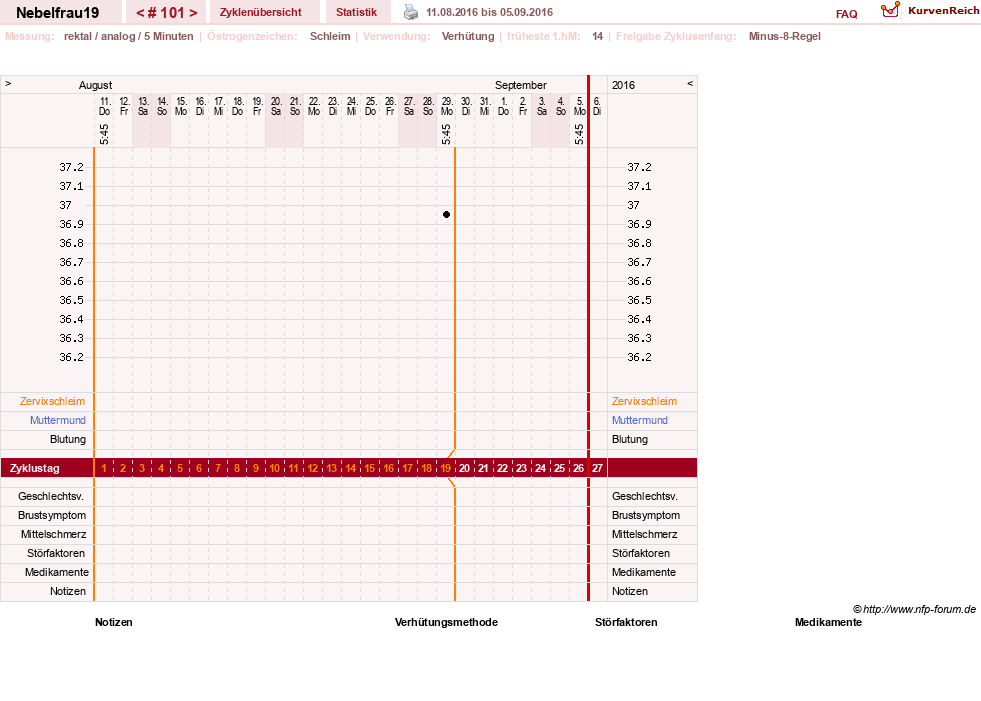
Task: Click the left Geschlechtsv. row label
Action: tap(51, 496)
